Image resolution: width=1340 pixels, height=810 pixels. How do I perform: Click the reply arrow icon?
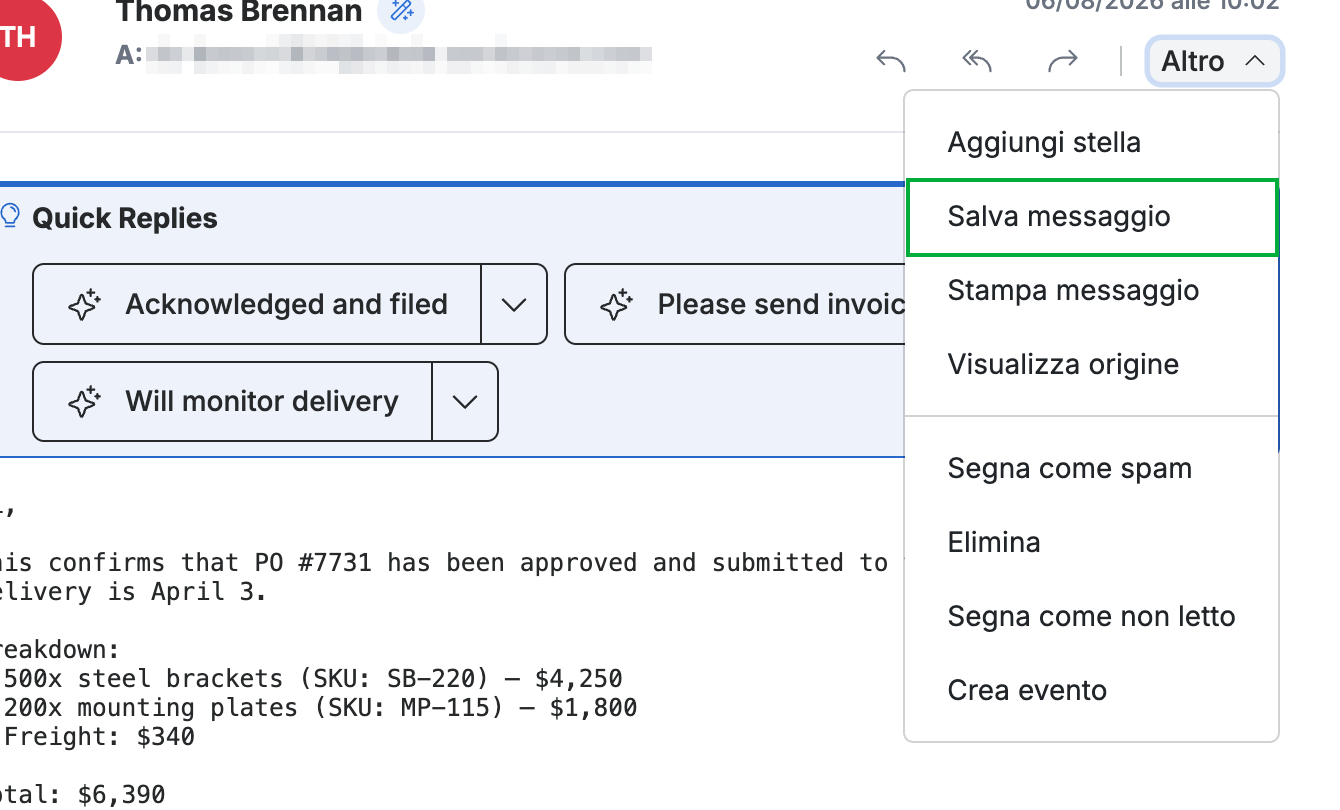click(891, 62)
